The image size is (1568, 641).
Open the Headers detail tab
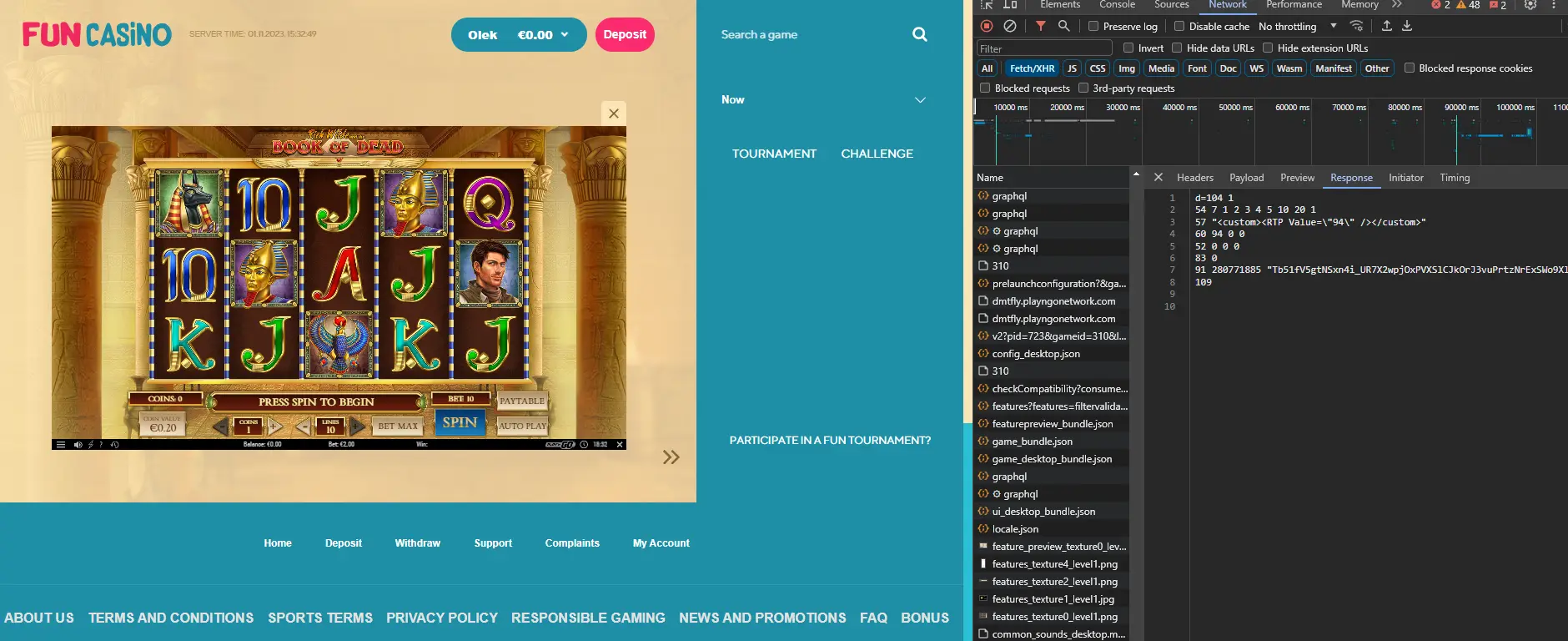(x=1194, y=178)
